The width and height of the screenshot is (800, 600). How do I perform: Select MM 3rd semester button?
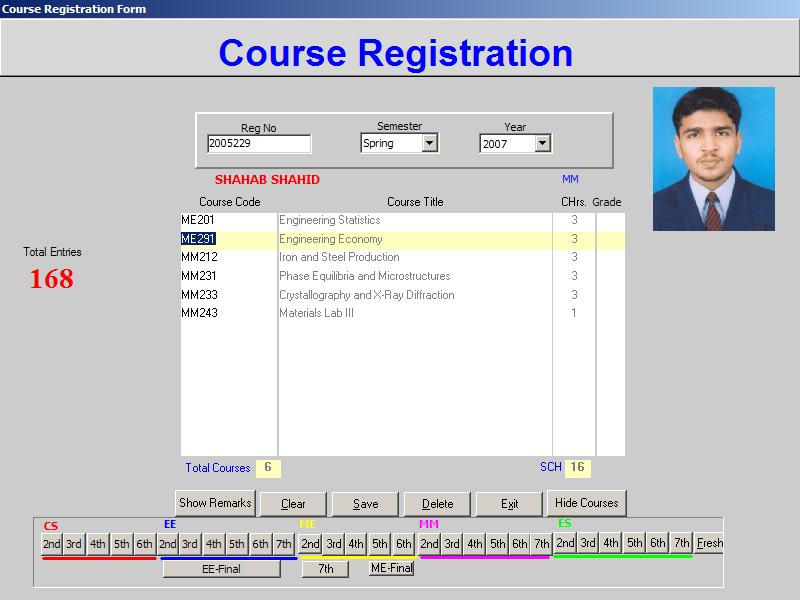pyautogui.click(x=452, y=544)
